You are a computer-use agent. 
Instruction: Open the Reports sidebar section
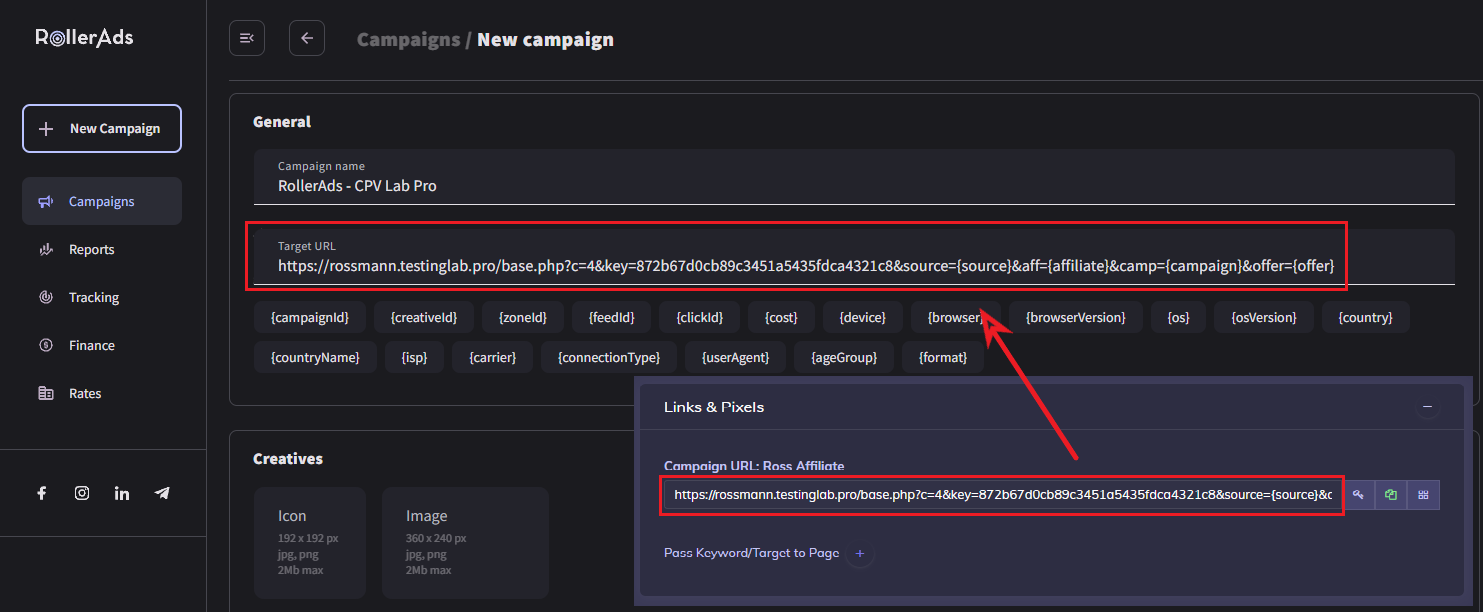pos(102,249)
